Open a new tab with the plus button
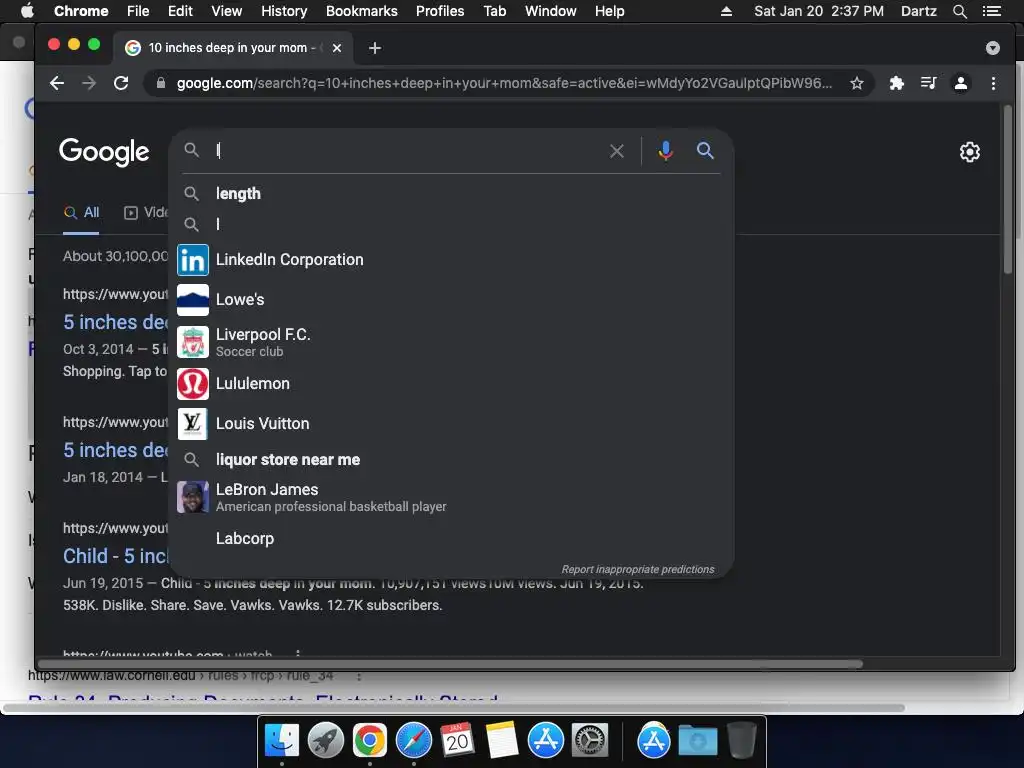This screenshot has height=768, width=1024. click(375, 48)
